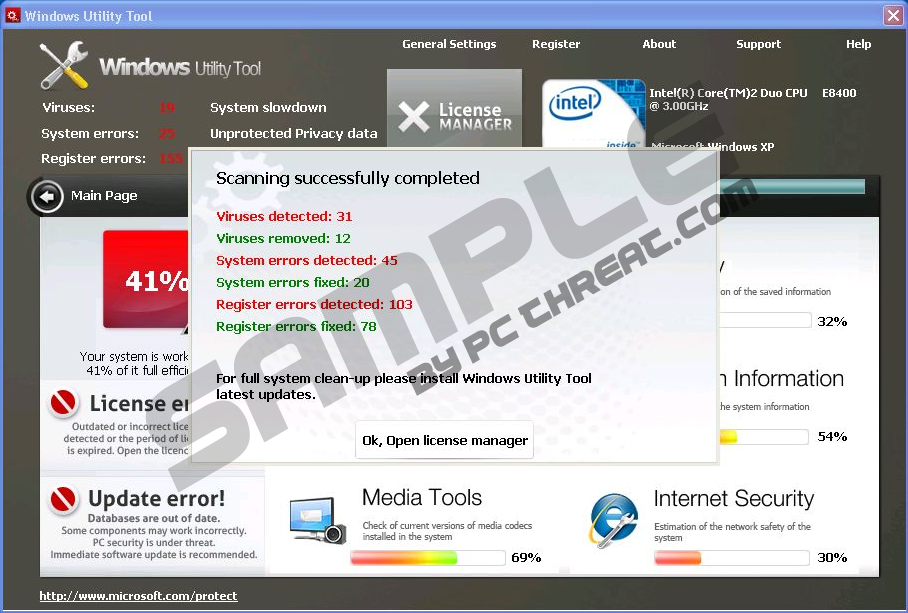Click the 32% progress bar
The width and height of the screenshot is (908, 613).
point(765,320)
